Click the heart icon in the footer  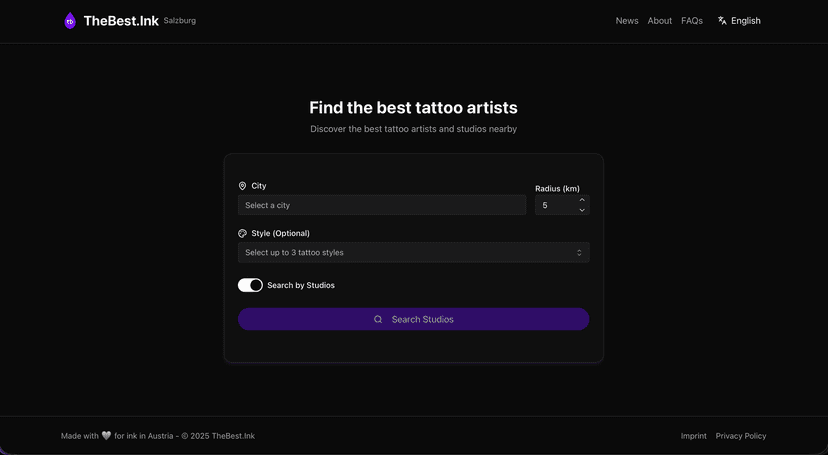[106, 436]
